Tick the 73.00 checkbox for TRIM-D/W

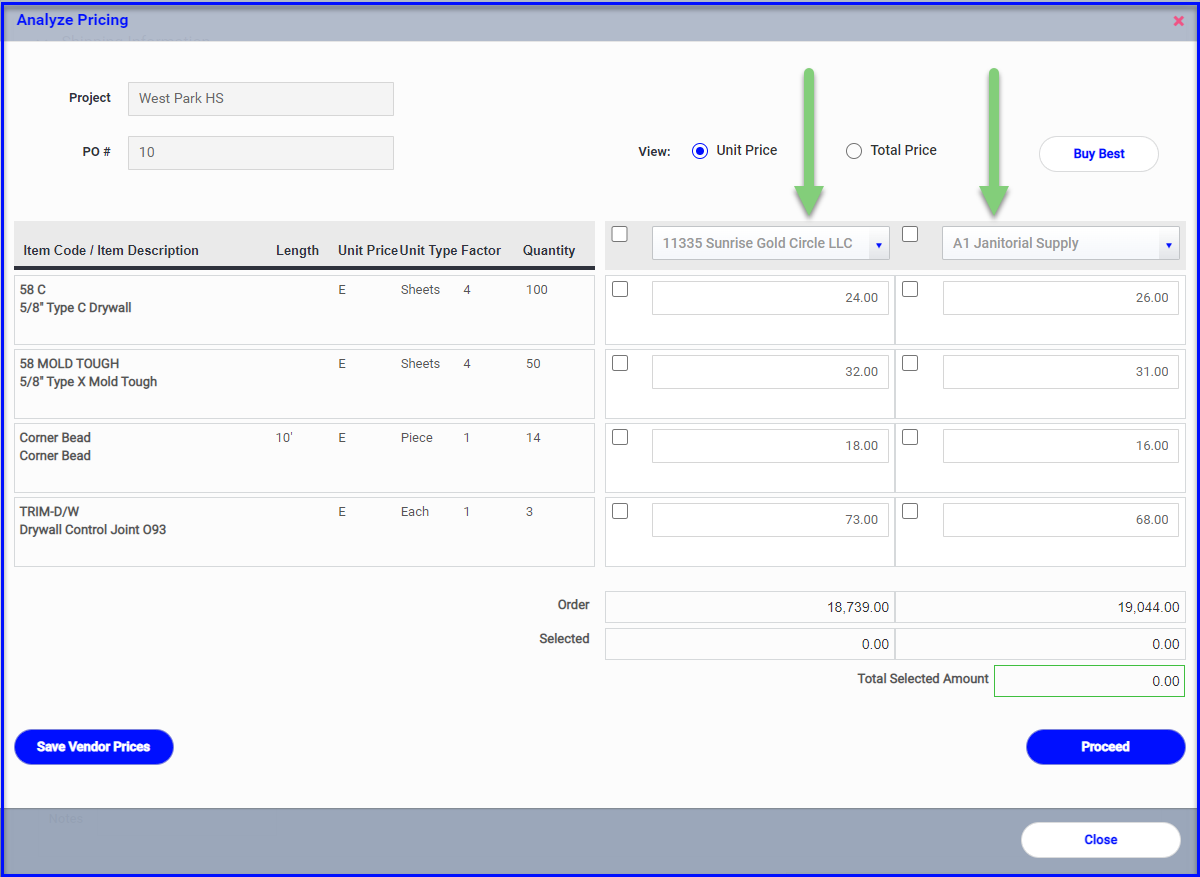point(620,511)
